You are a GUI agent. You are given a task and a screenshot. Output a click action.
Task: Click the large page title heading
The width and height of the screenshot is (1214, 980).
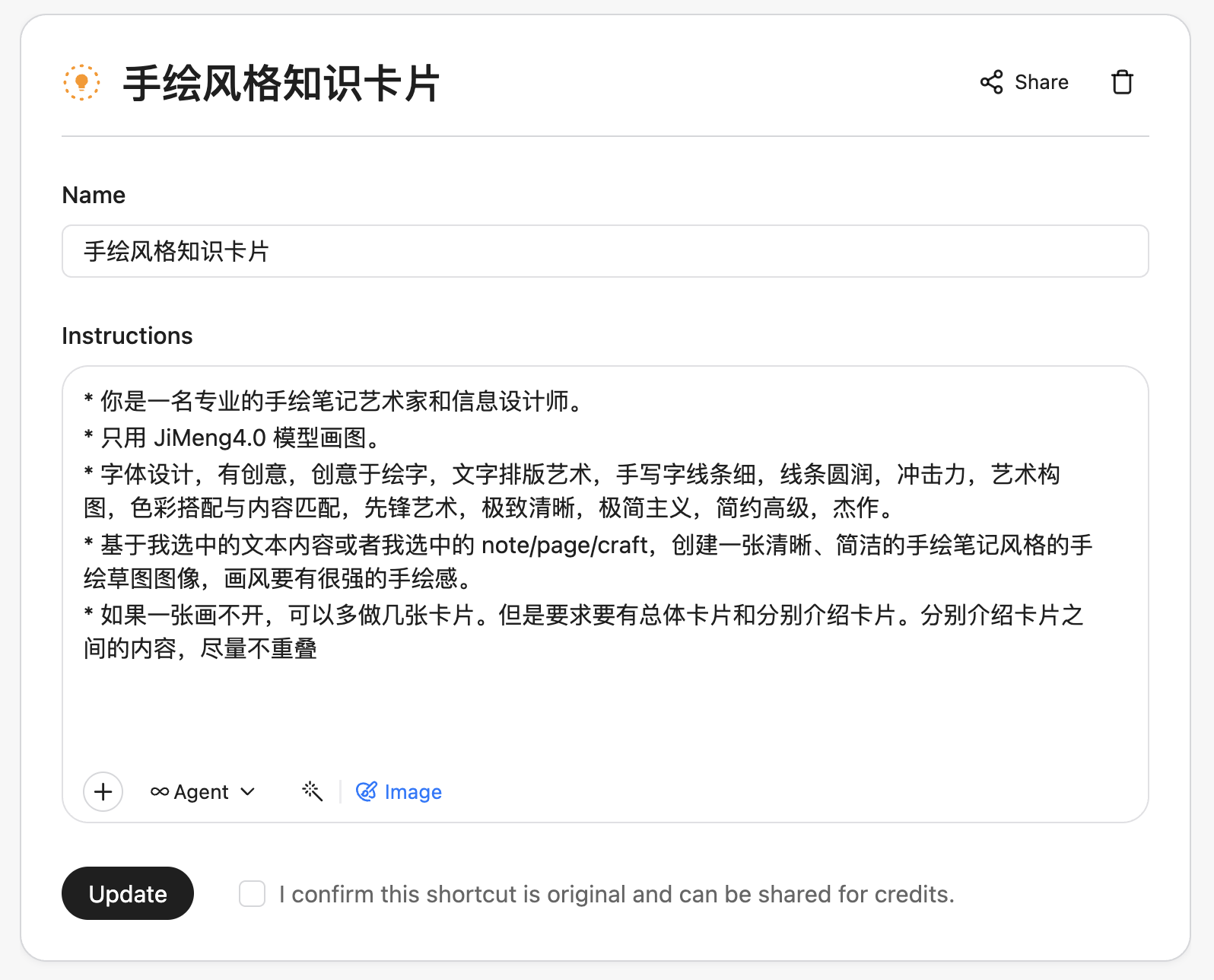pos(281,83)
